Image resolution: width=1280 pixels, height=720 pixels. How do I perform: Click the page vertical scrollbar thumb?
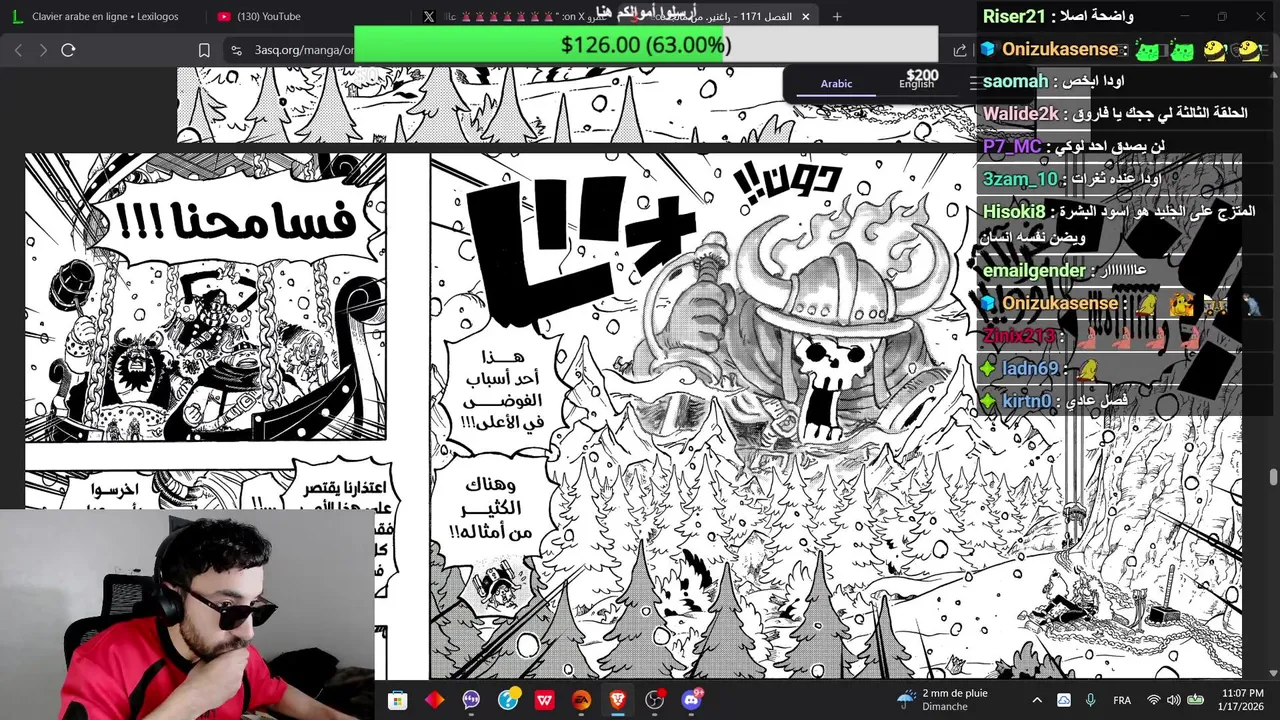click(1273, 478)
